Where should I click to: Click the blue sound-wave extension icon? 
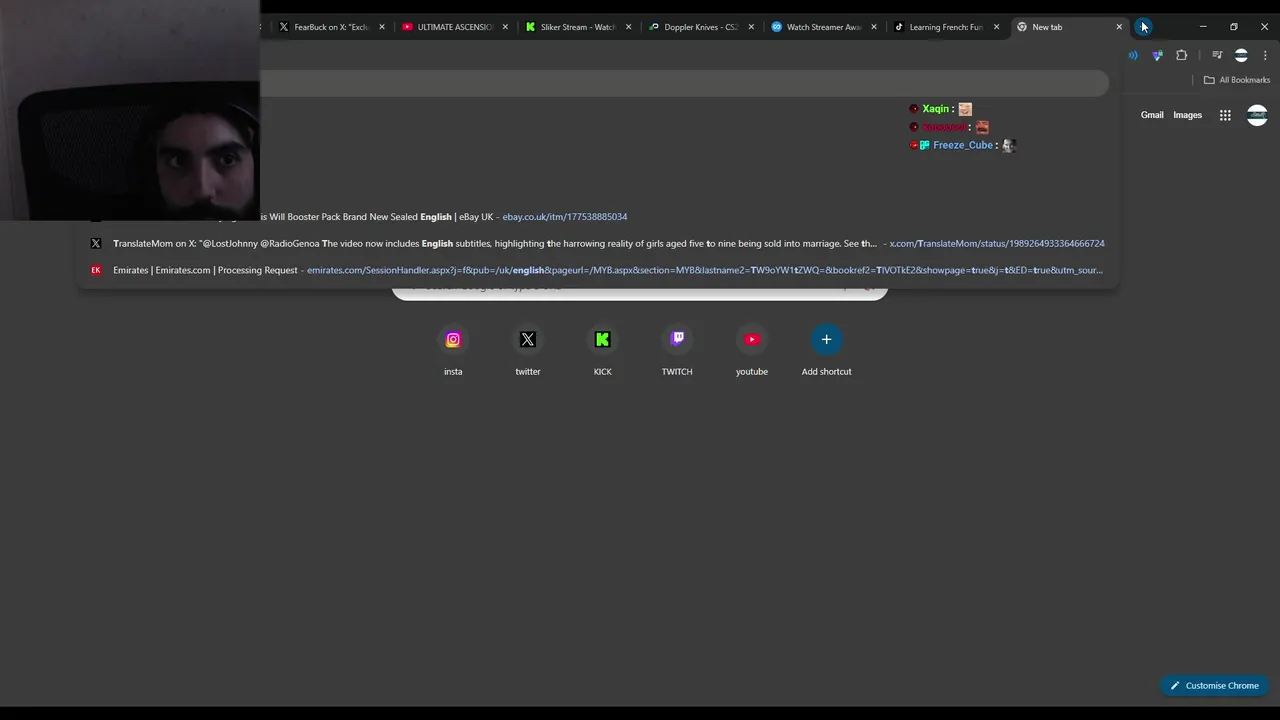tap(1133, 55)
